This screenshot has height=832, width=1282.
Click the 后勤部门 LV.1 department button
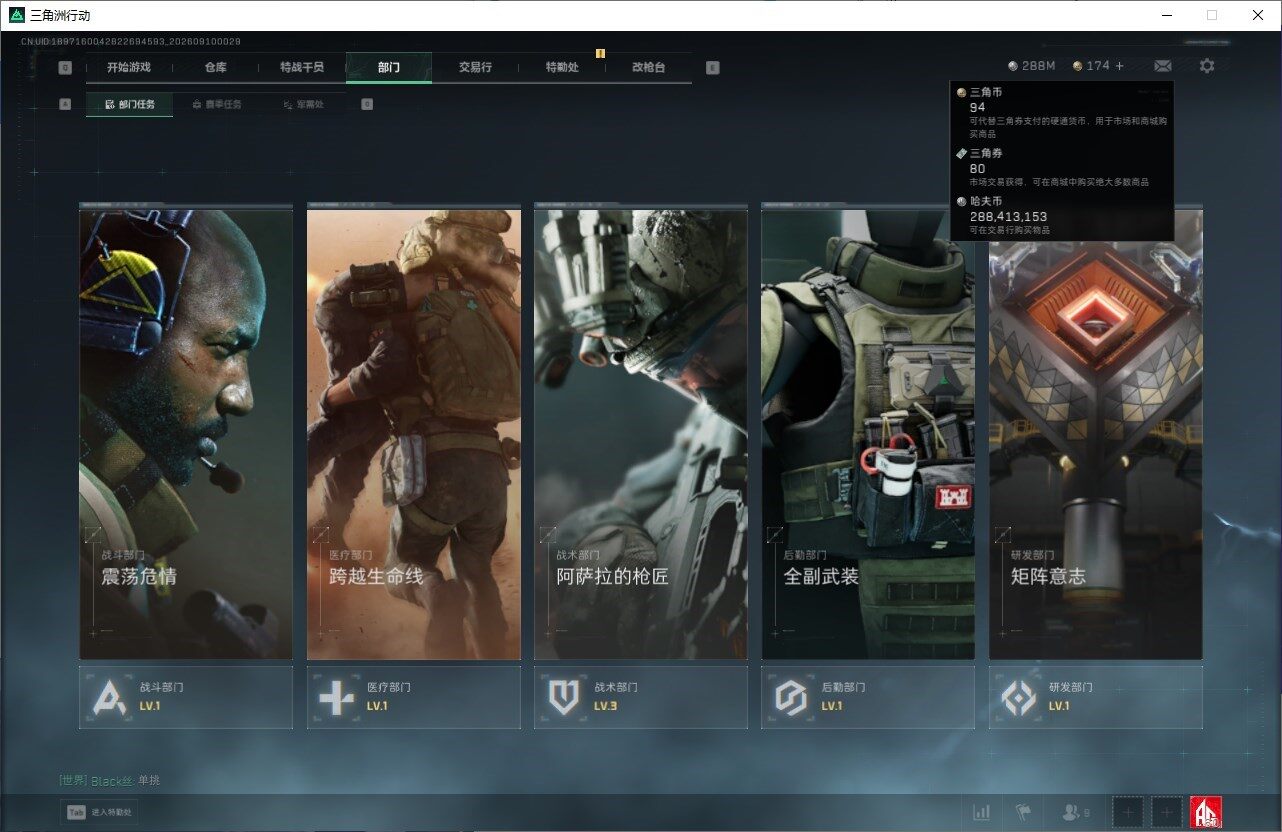pyautogui.click(x=868, y=697)
